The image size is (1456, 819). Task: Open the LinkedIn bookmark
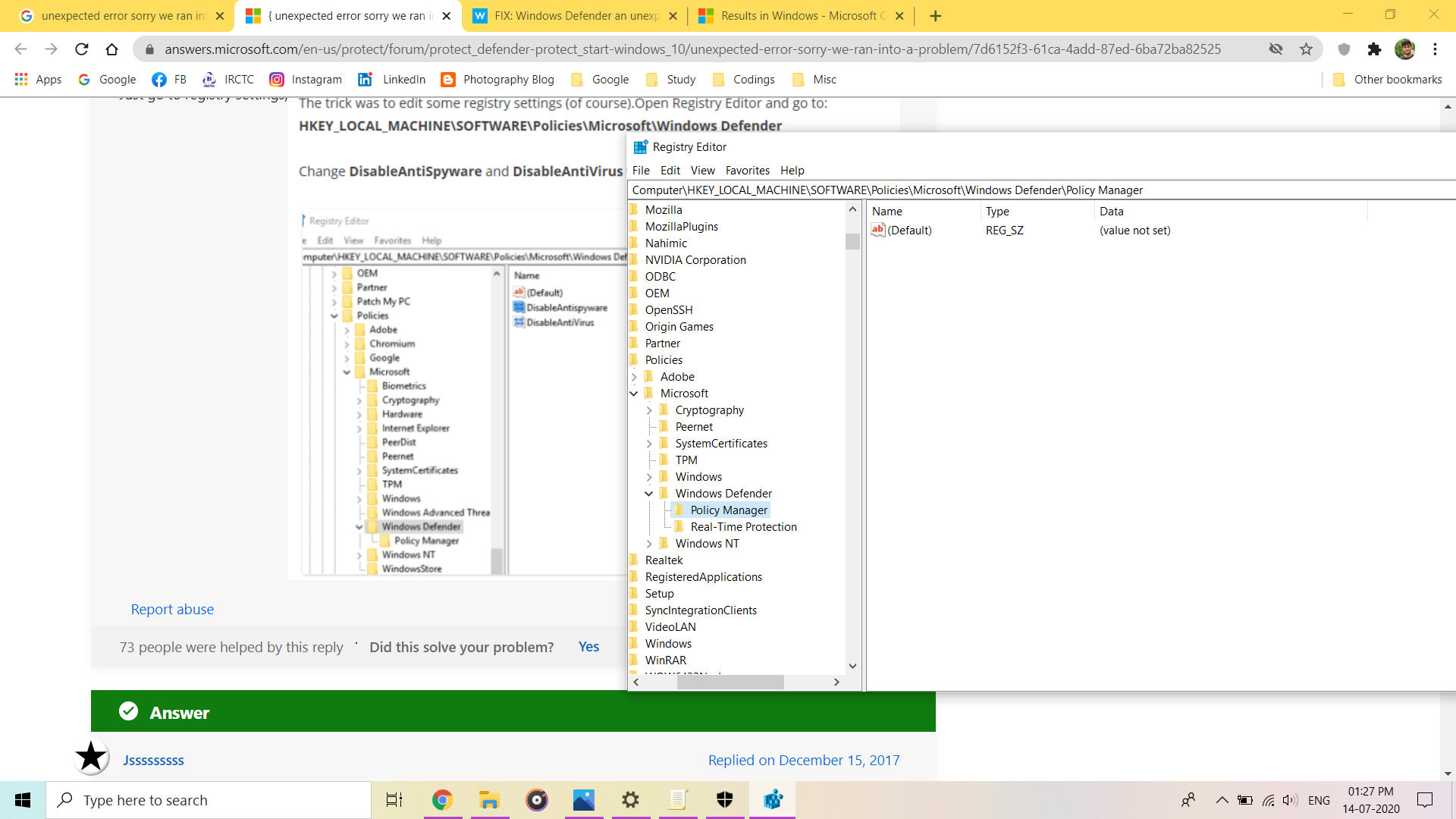(392, 80)
